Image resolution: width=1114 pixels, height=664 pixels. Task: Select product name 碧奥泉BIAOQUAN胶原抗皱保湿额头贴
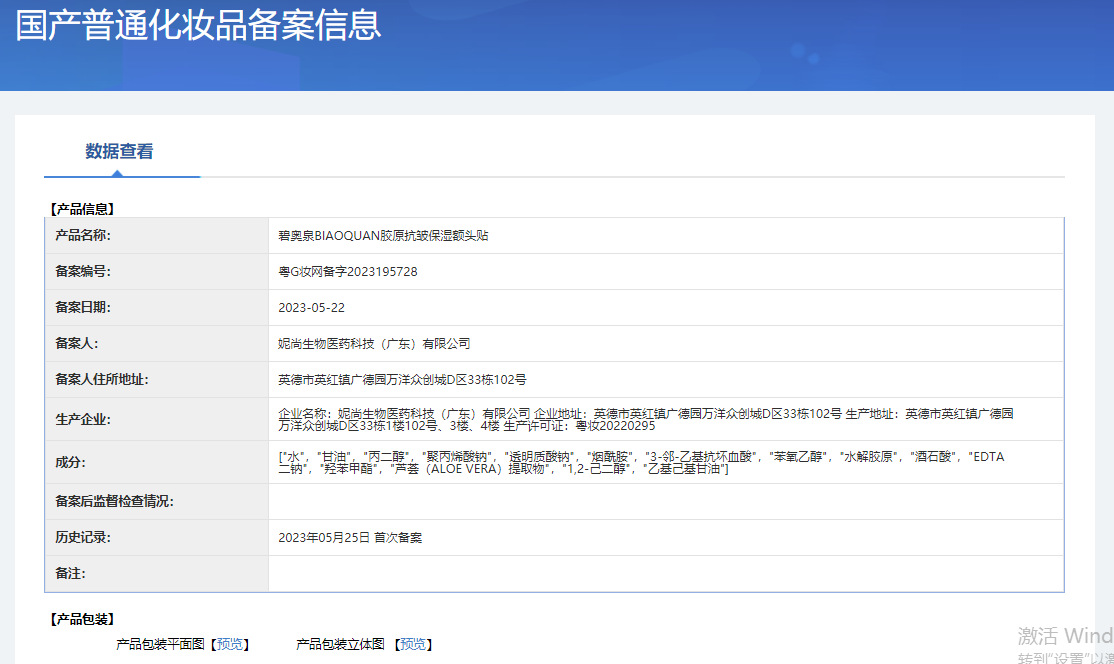(383, 236)
